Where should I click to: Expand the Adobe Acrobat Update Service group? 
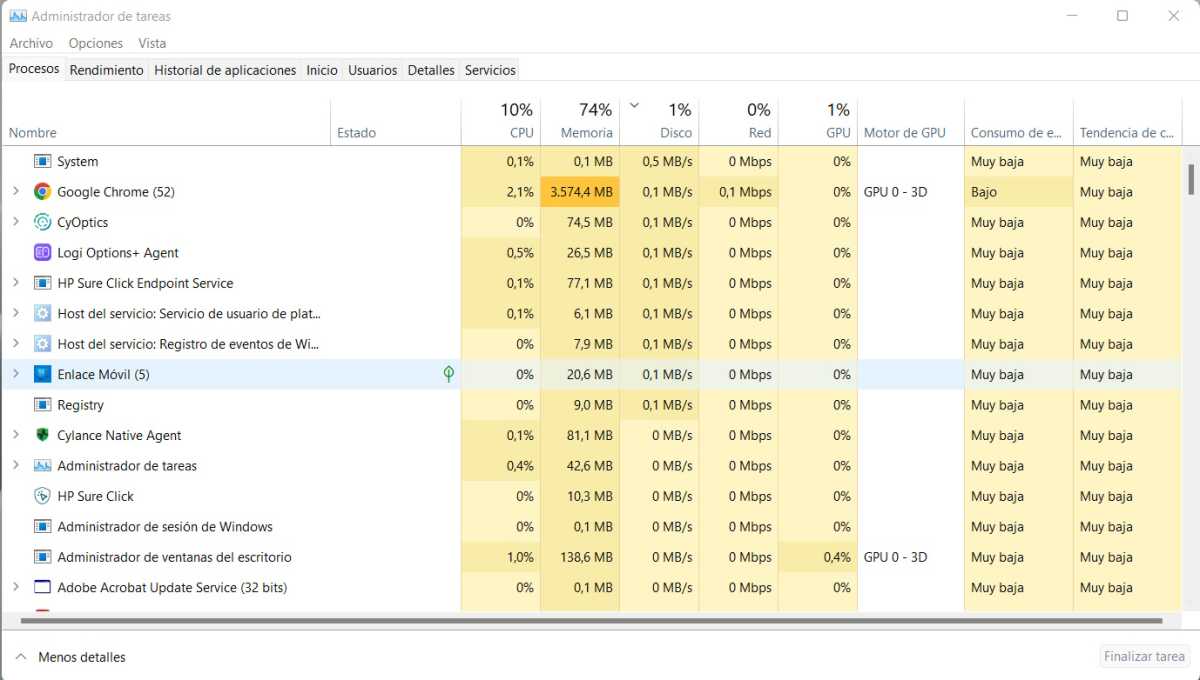(15, 587)
